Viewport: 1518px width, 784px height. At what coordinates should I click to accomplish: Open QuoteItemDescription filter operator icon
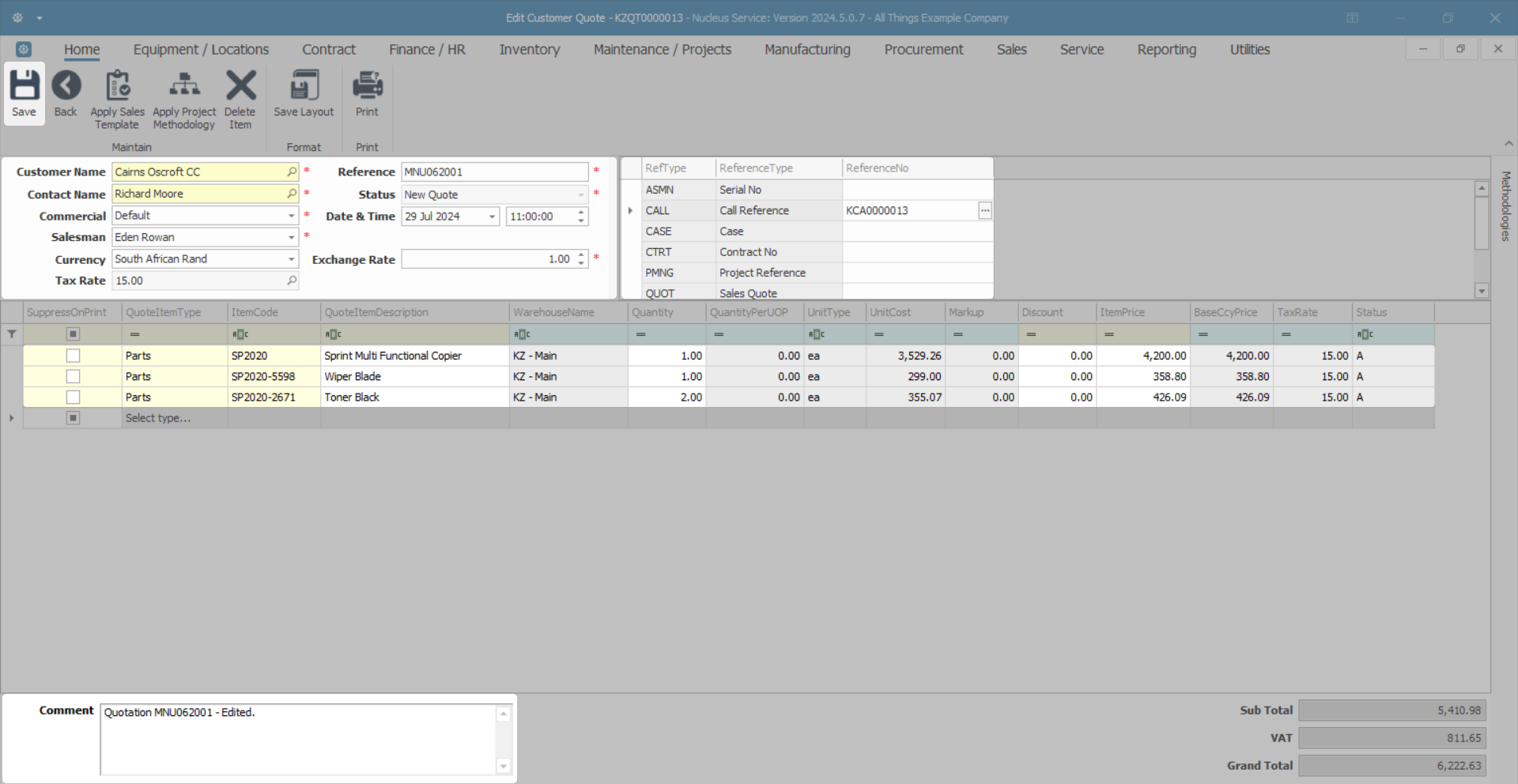pyautogui.click(x=334, y=334)
